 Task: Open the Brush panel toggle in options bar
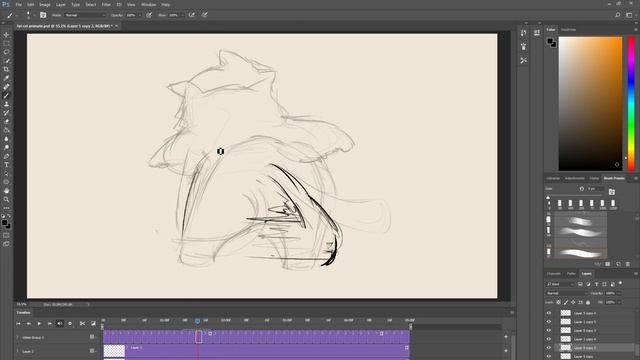point(43,15)
